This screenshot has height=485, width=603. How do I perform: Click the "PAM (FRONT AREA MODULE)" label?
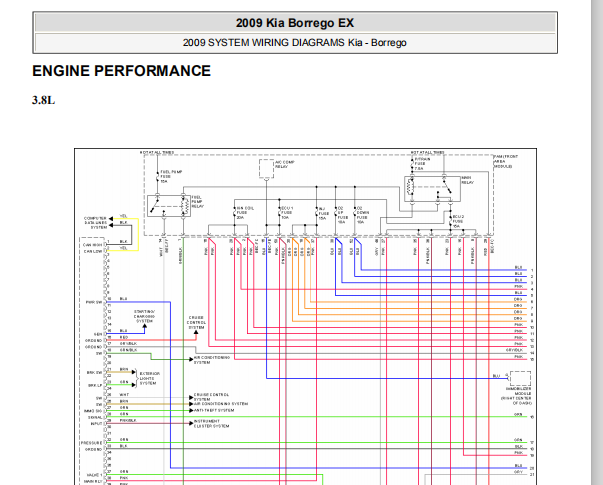(506, 162)
